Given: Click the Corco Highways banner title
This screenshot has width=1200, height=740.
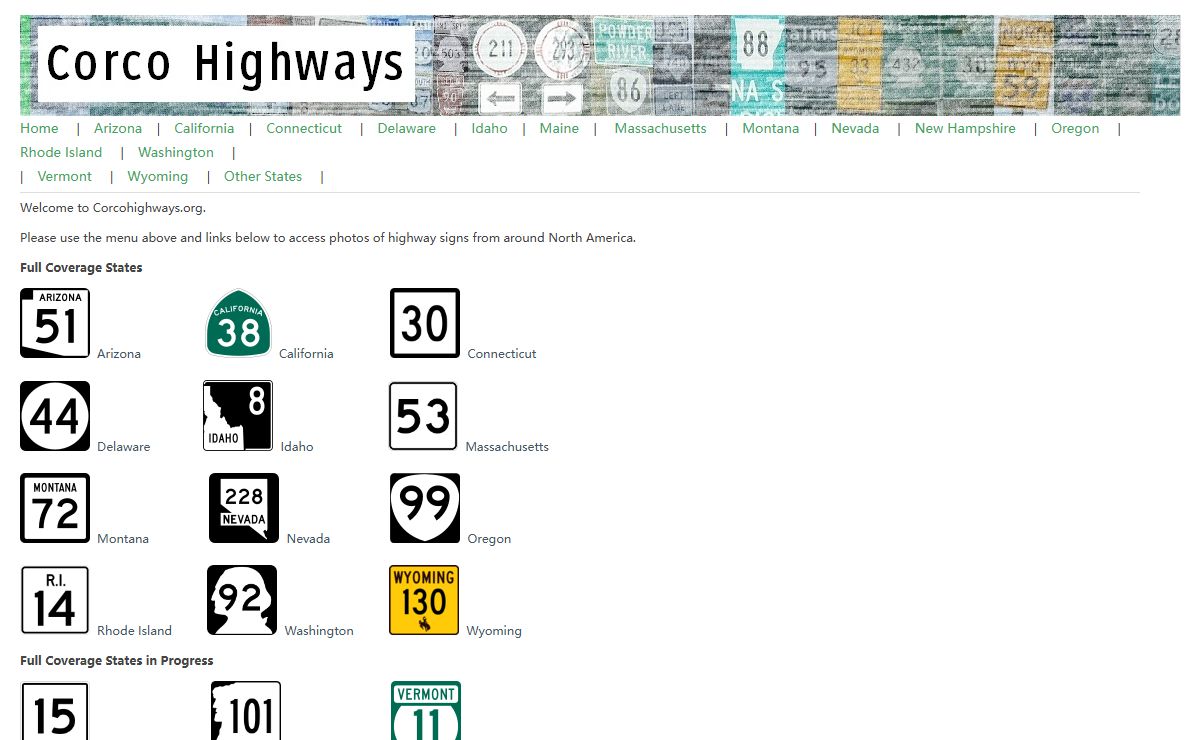Looking at the screenshot, I should pos(226,64).
